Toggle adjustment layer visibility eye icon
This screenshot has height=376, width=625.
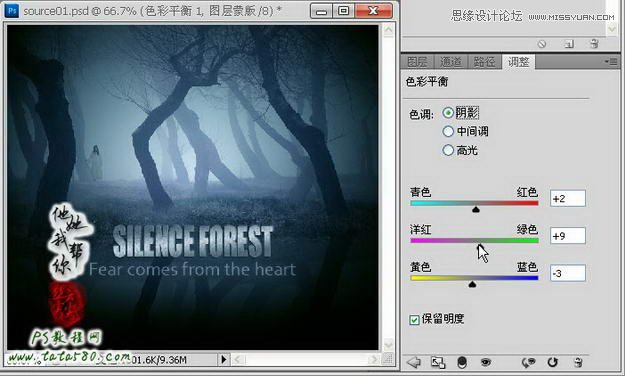(485, 362)
